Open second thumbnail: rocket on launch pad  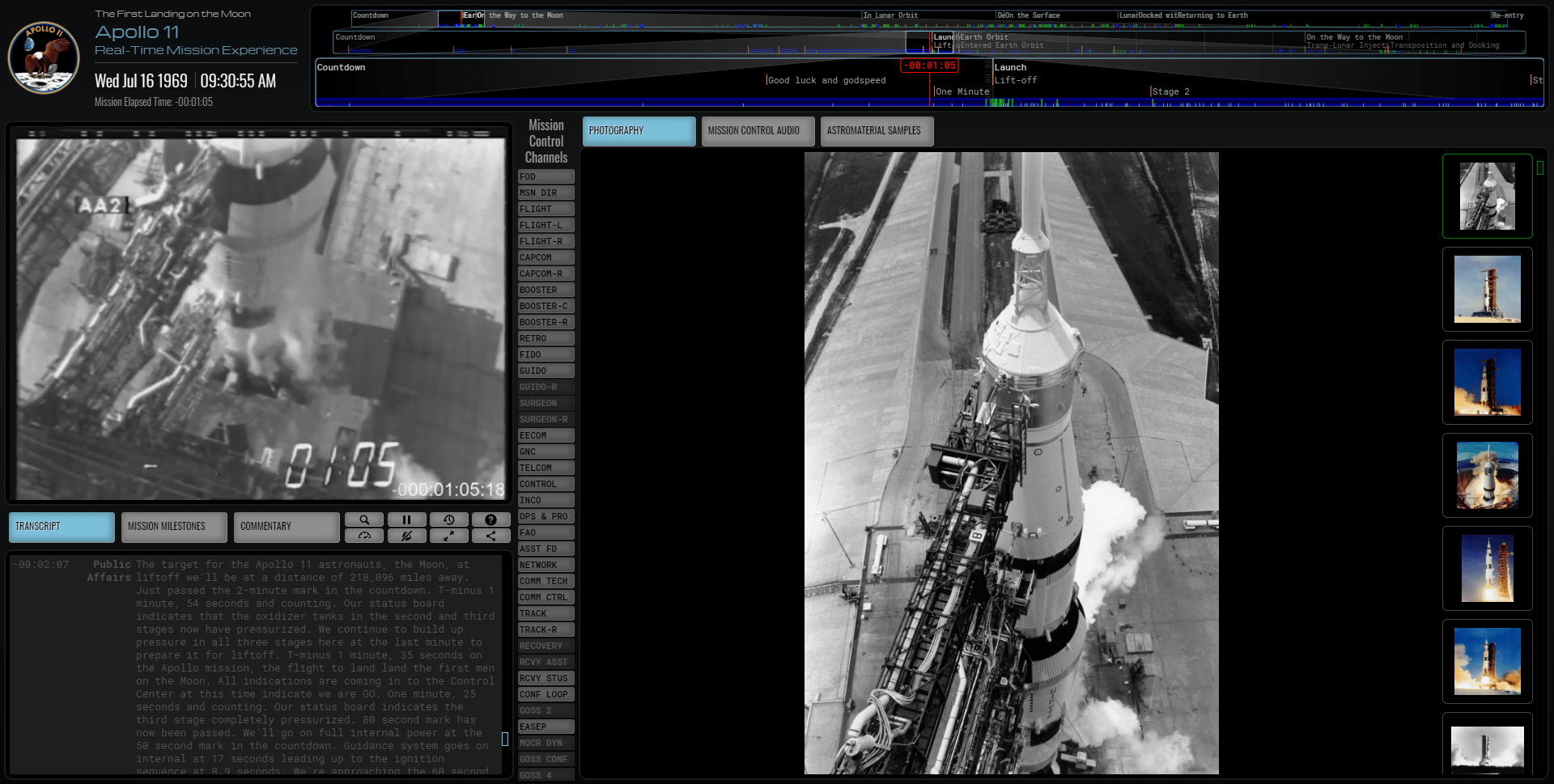click(x=1487, y=289)
